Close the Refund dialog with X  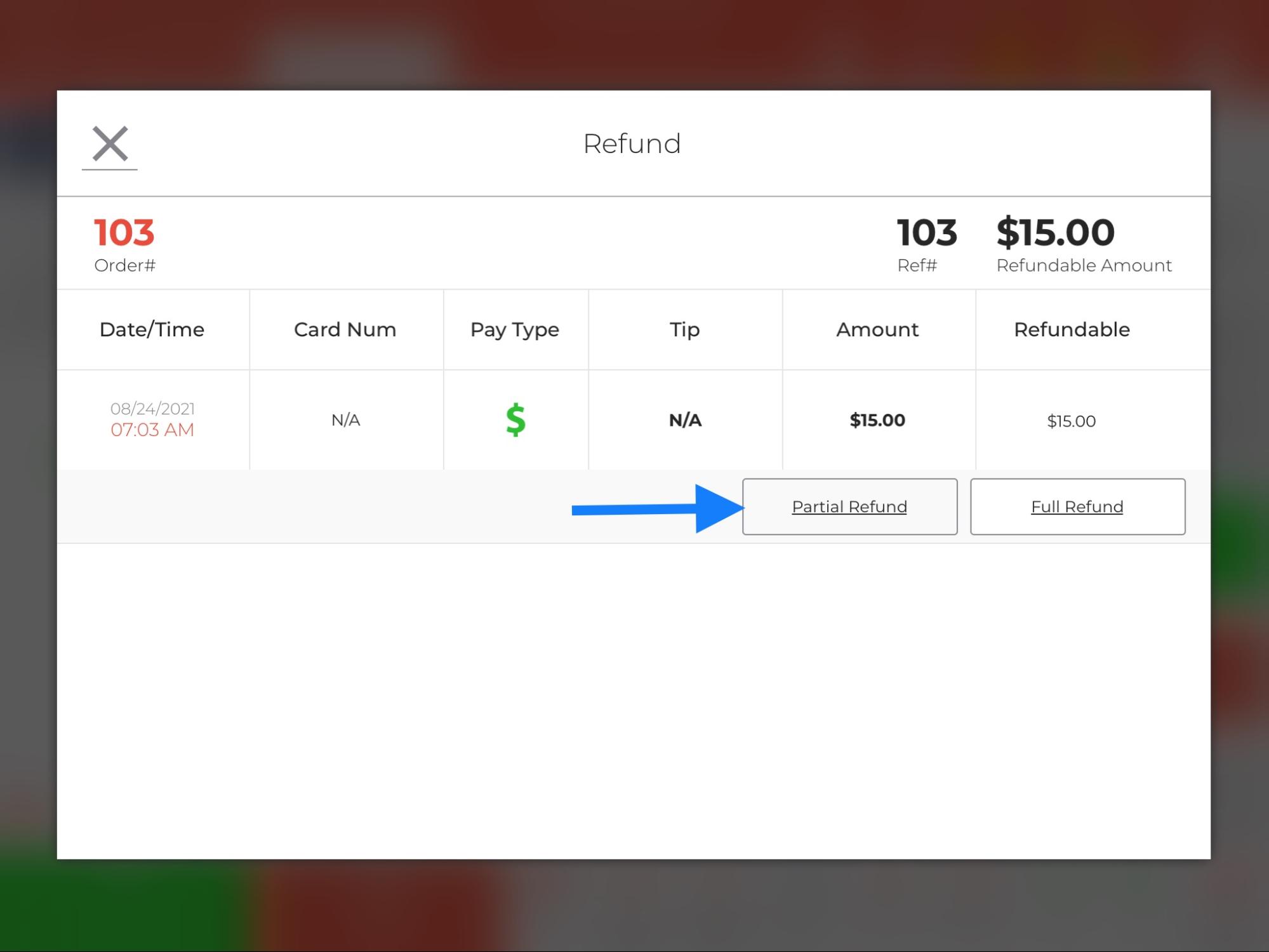click(x=110, y=144)
